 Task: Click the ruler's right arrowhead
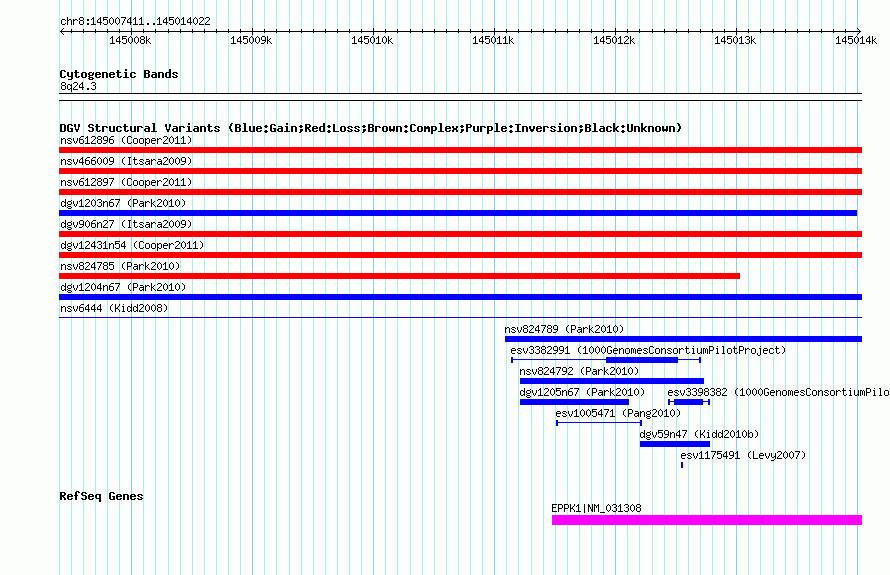point(859,31)
